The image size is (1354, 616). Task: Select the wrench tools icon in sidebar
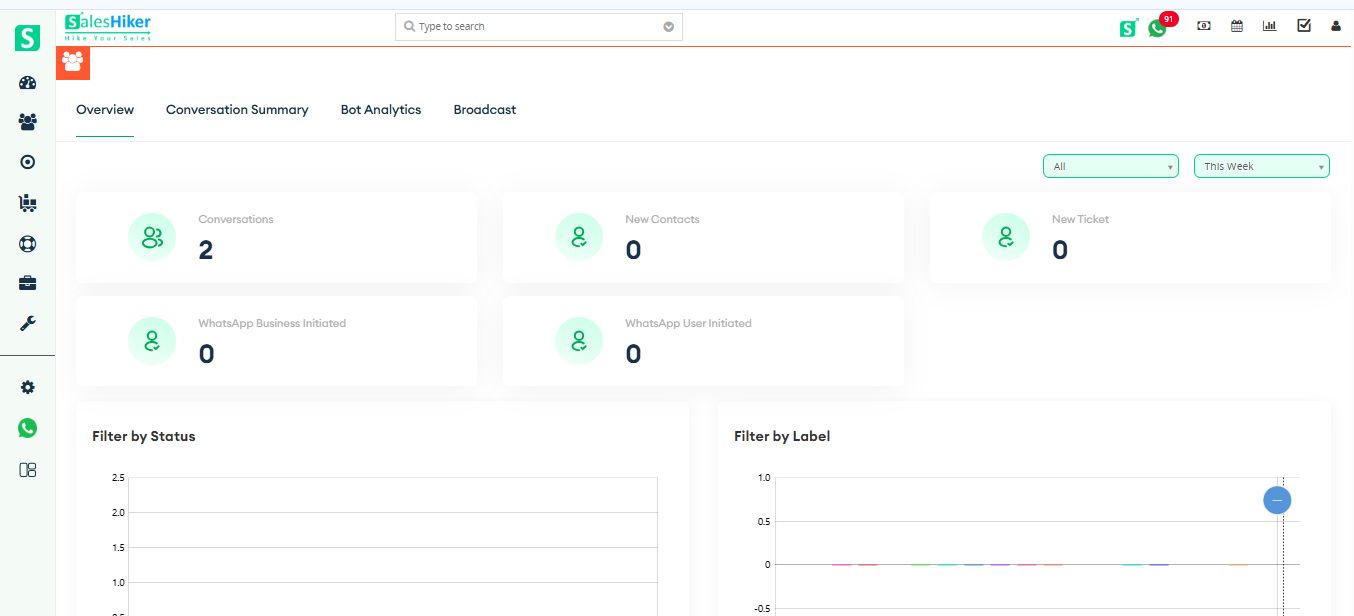pos(27,323)
